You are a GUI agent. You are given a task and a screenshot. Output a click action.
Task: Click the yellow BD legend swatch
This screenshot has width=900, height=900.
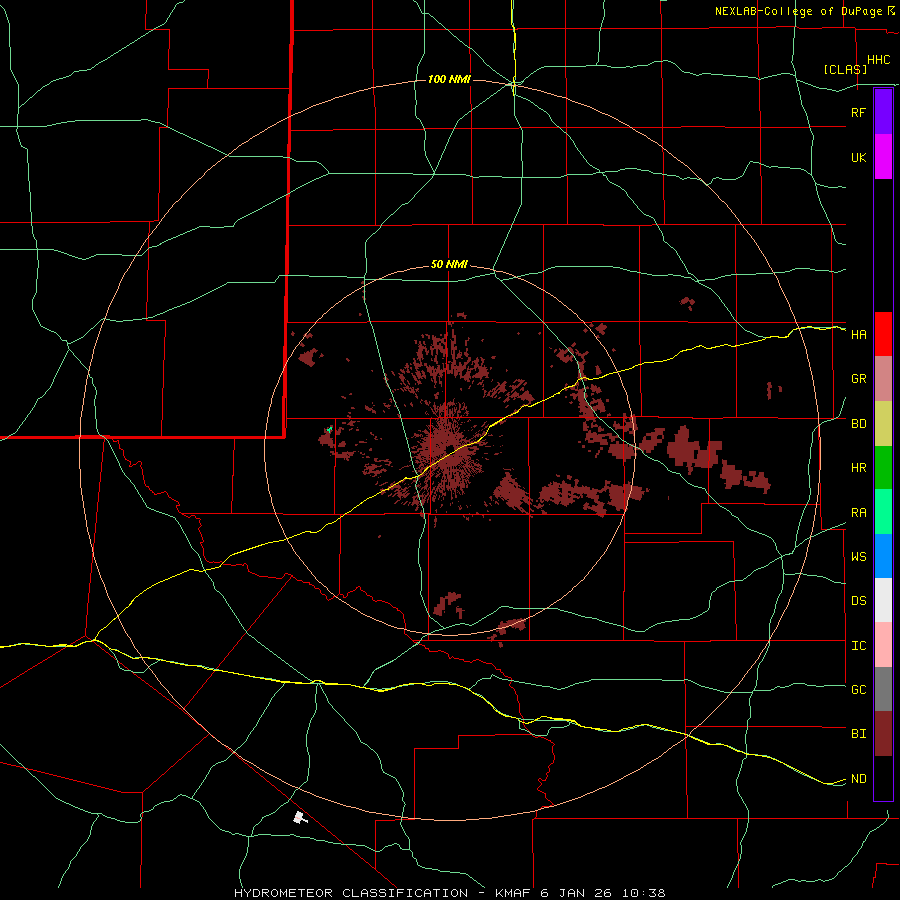[x=883, y=424]
